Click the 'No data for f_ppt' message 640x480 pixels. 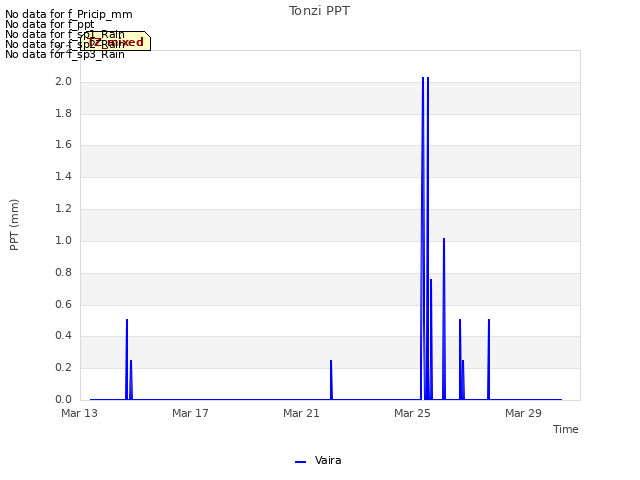pyautogui.click(x=49, y=24)
